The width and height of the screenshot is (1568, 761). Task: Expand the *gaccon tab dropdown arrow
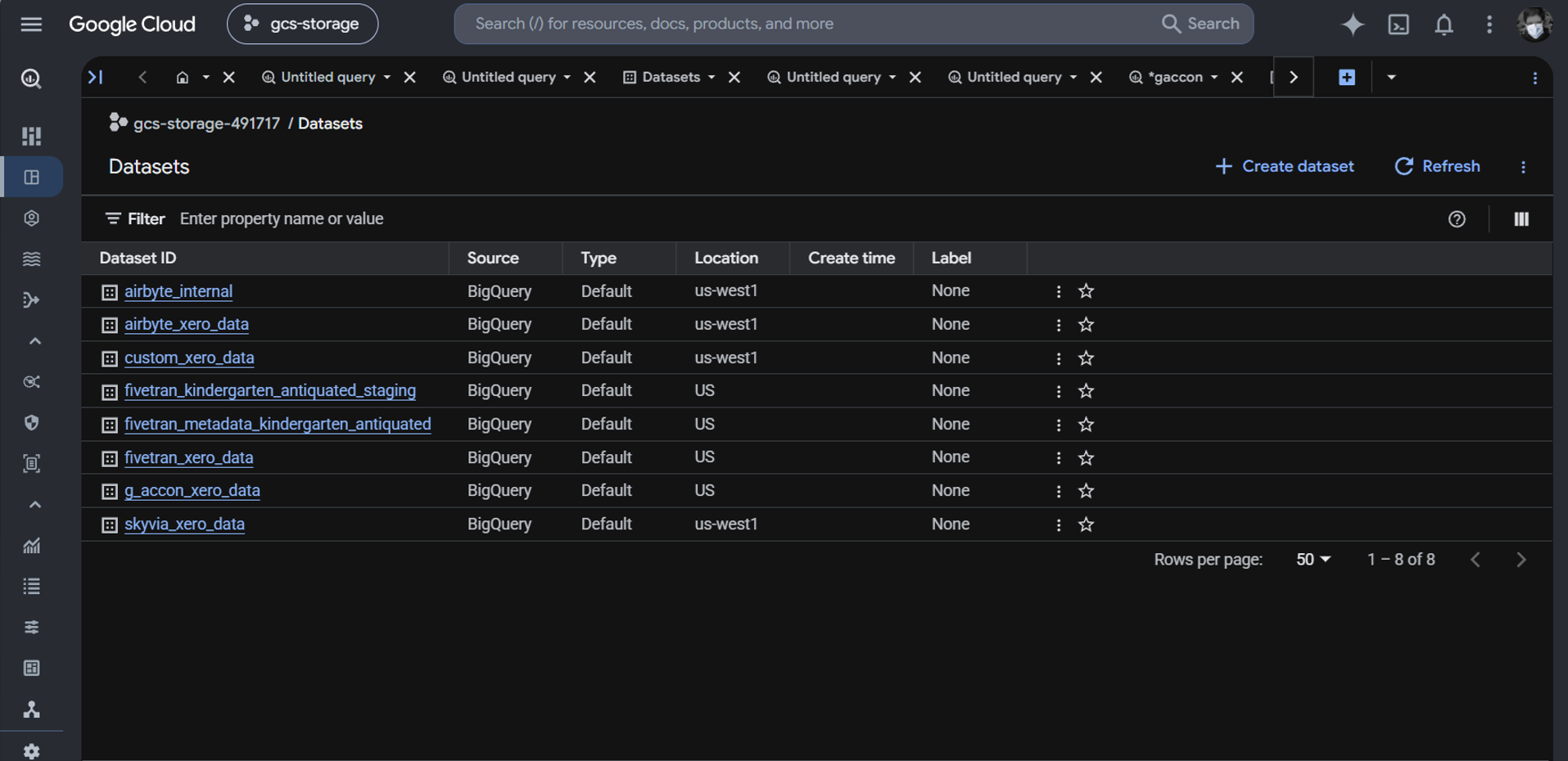pos(1214,77)
